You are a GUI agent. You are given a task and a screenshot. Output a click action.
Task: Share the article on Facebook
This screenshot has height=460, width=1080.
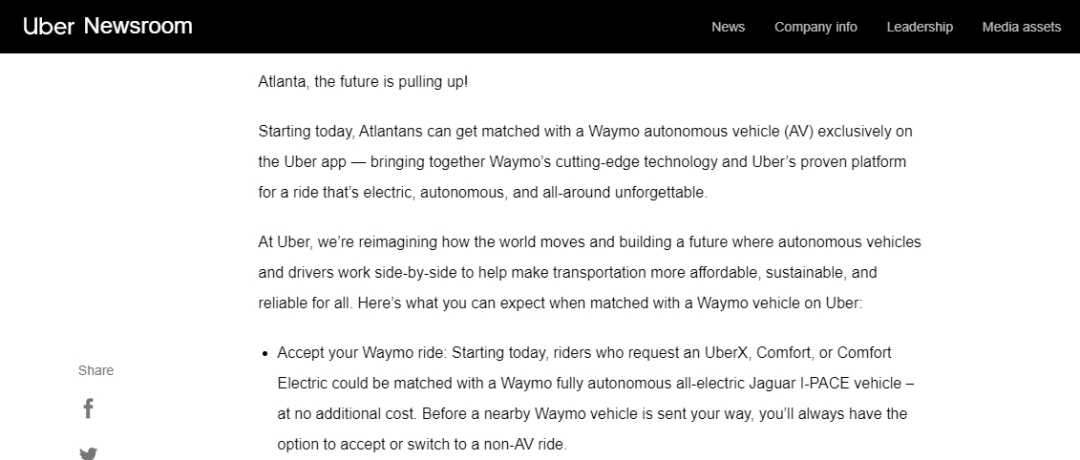88,408
